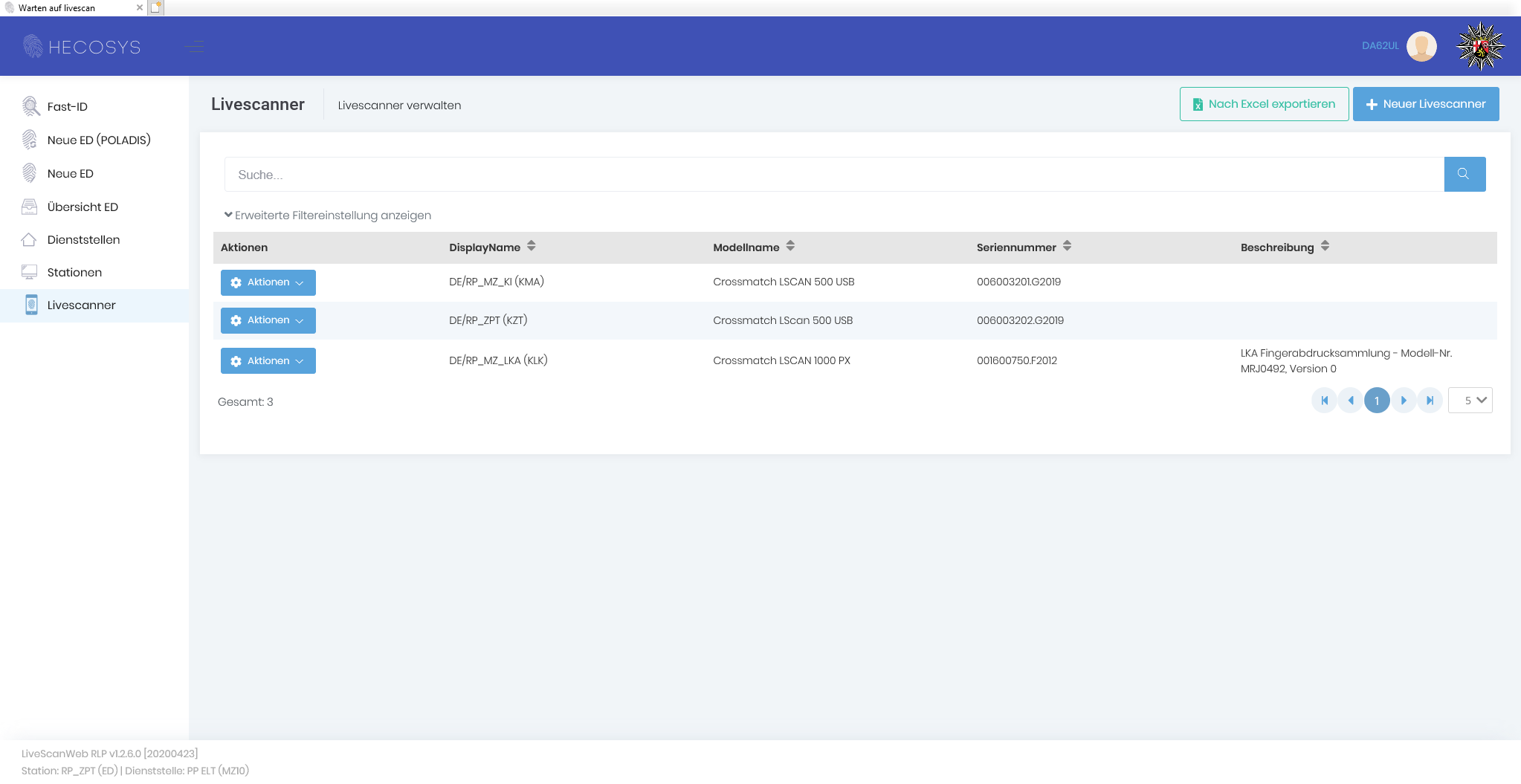This screenshot has width=1521, height=784.
Task: Go to previous page arrow
Action: point(1350,401)
